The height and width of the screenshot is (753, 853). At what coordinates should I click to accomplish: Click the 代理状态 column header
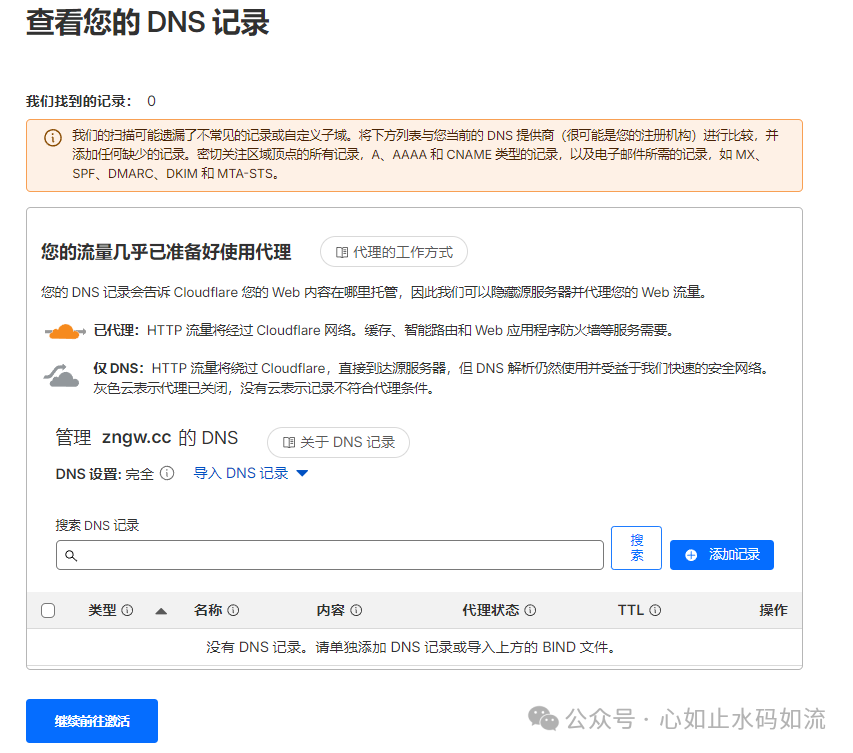491,610
